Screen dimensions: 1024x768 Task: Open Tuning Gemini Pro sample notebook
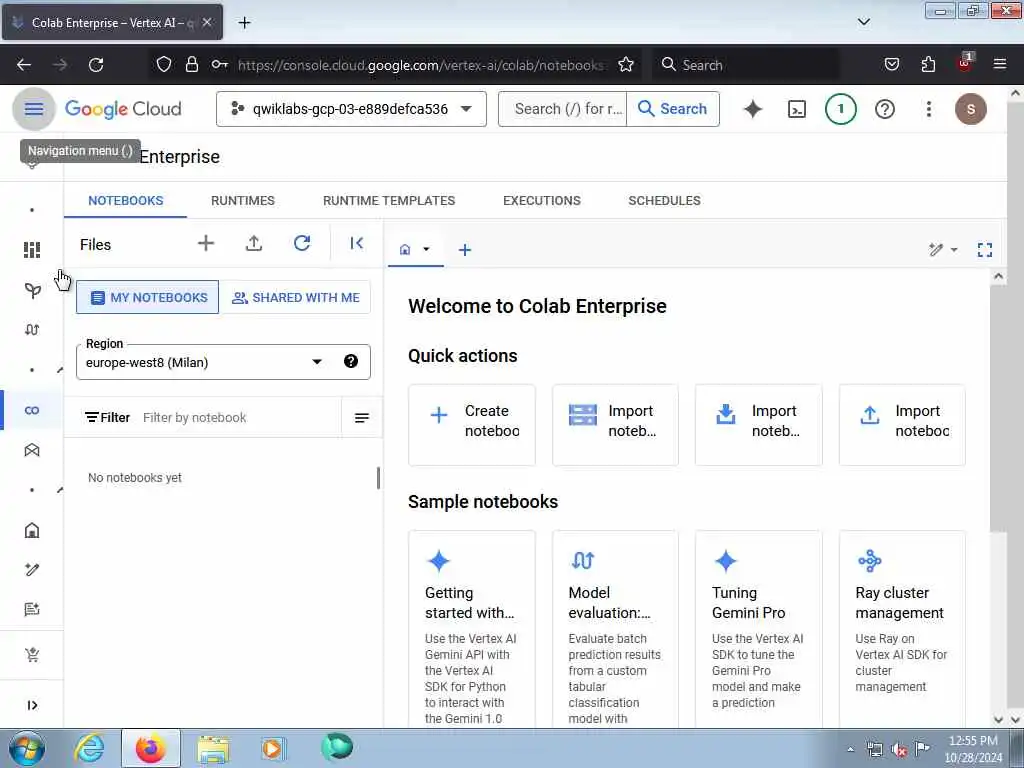(x=758, y=628)
